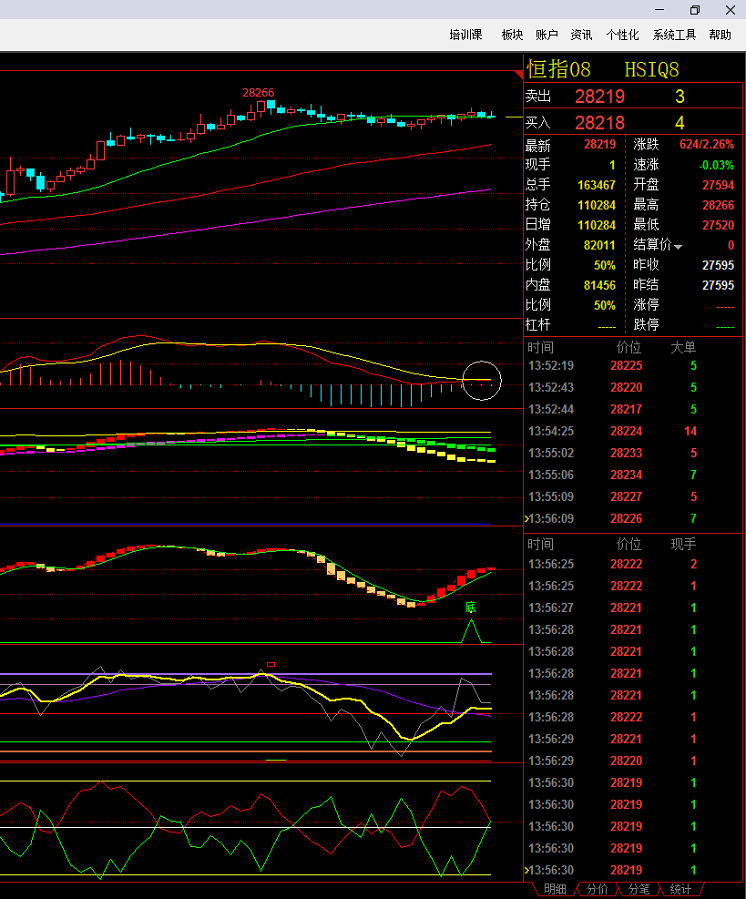Open the 统计 tab
Image resolution: width=746 pixels, height=899 pixels.
pos(679,889)
